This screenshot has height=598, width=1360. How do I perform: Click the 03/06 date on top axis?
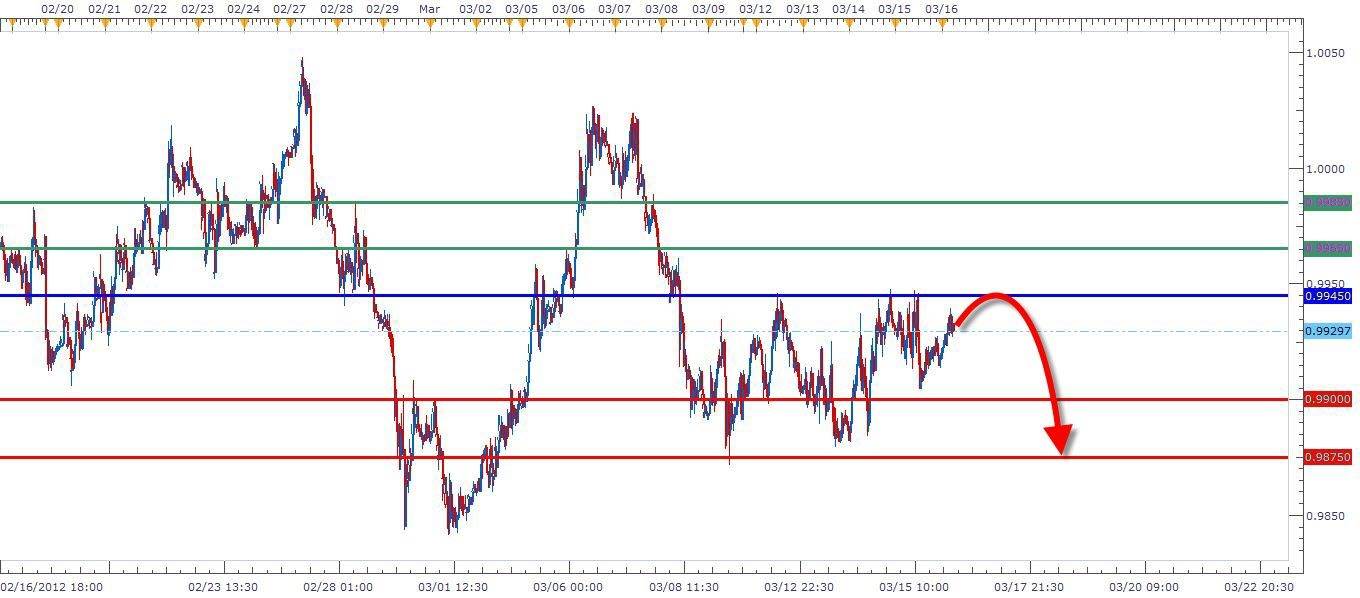point(568,8)
